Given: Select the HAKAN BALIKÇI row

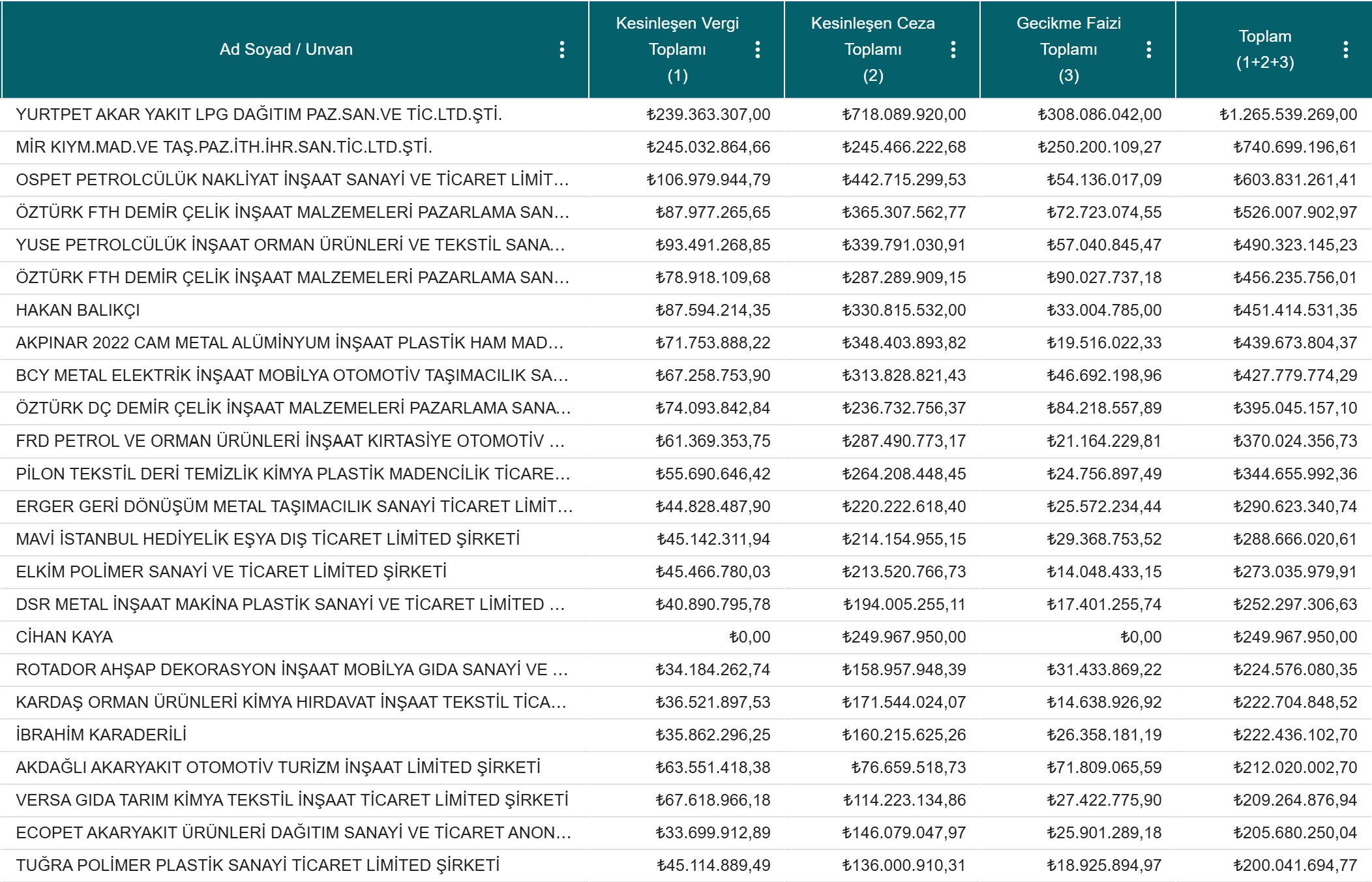Looking at the screenshot, I should coord(78,311).
